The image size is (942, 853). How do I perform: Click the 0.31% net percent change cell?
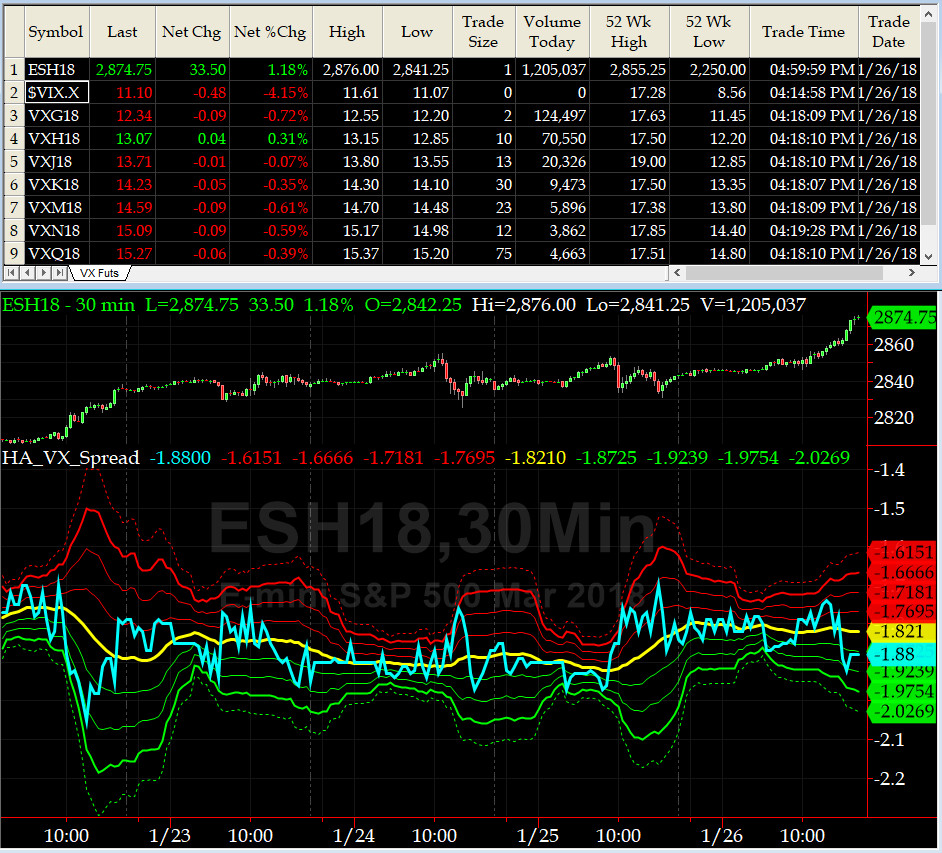pyautogui.click(x=270, y=139)
